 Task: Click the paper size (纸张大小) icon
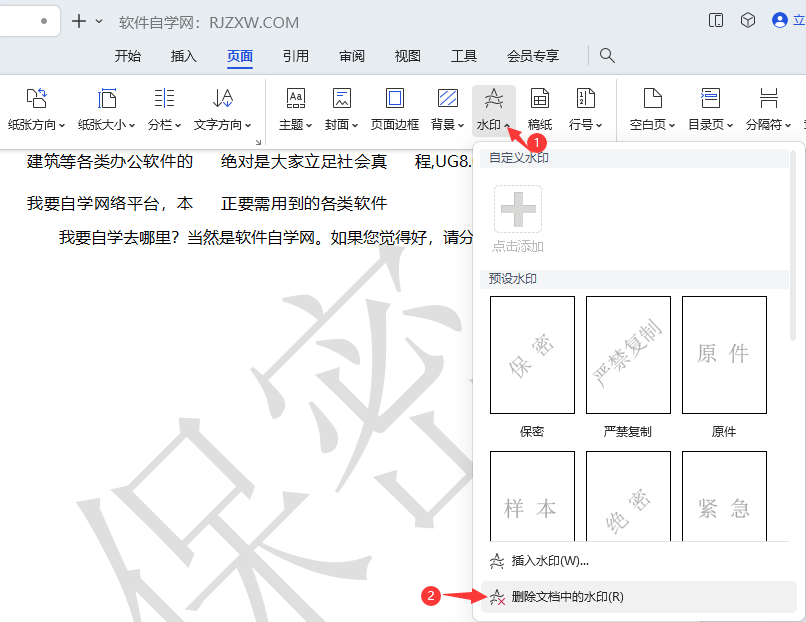pyautogui.click(x=106, y=98)
